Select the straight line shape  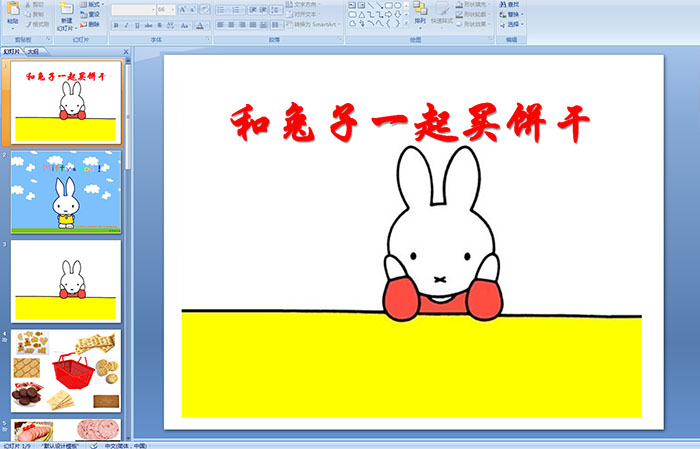tap(371, 5)
